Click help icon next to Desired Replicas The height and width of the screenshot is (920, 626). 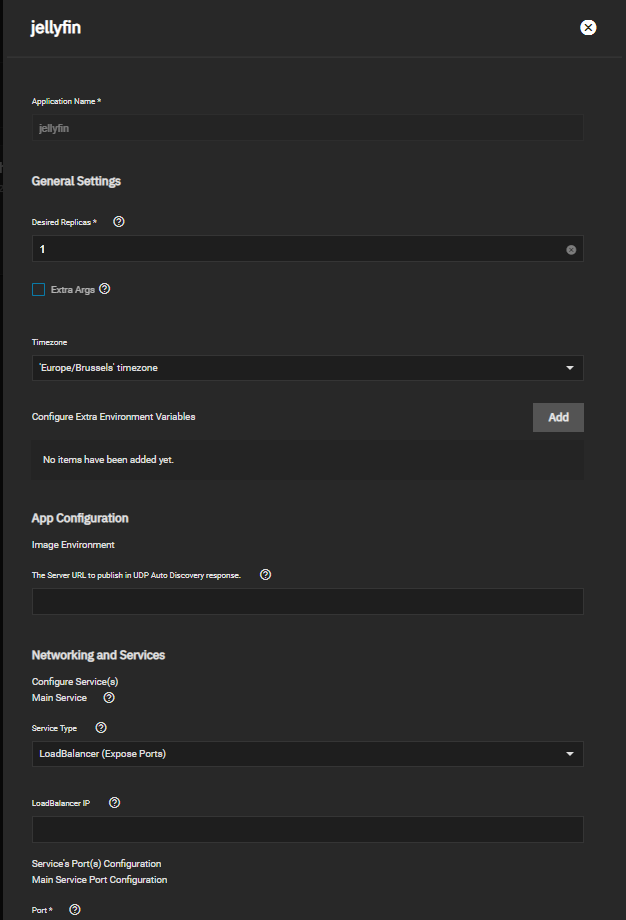coord(119,222)
